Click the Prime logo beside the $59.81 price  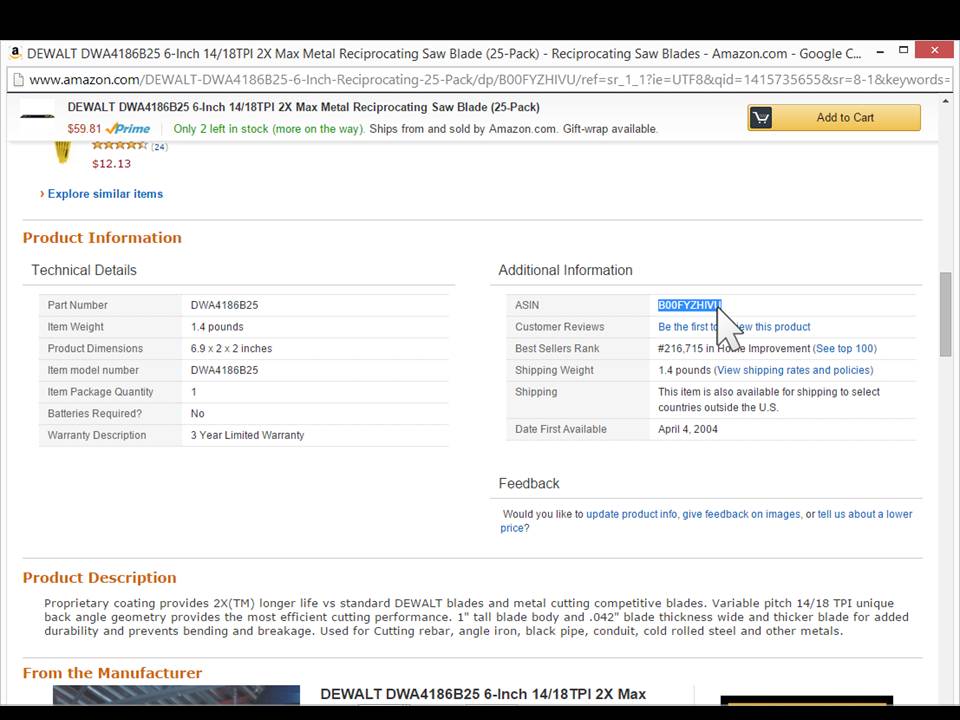pyautogui.click(x=128, y=129)
